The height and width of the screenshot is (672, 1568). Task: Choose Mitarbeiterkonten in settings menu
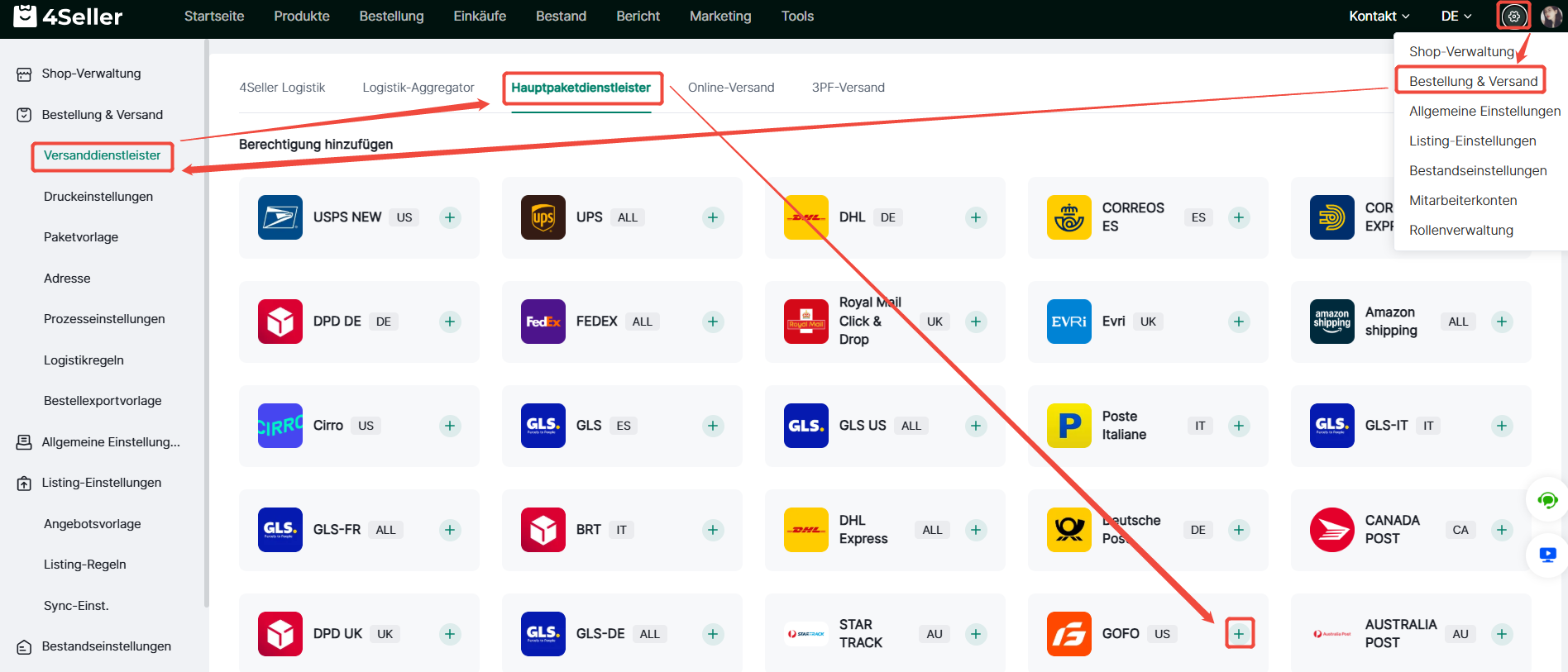[x=1463, y=200]
